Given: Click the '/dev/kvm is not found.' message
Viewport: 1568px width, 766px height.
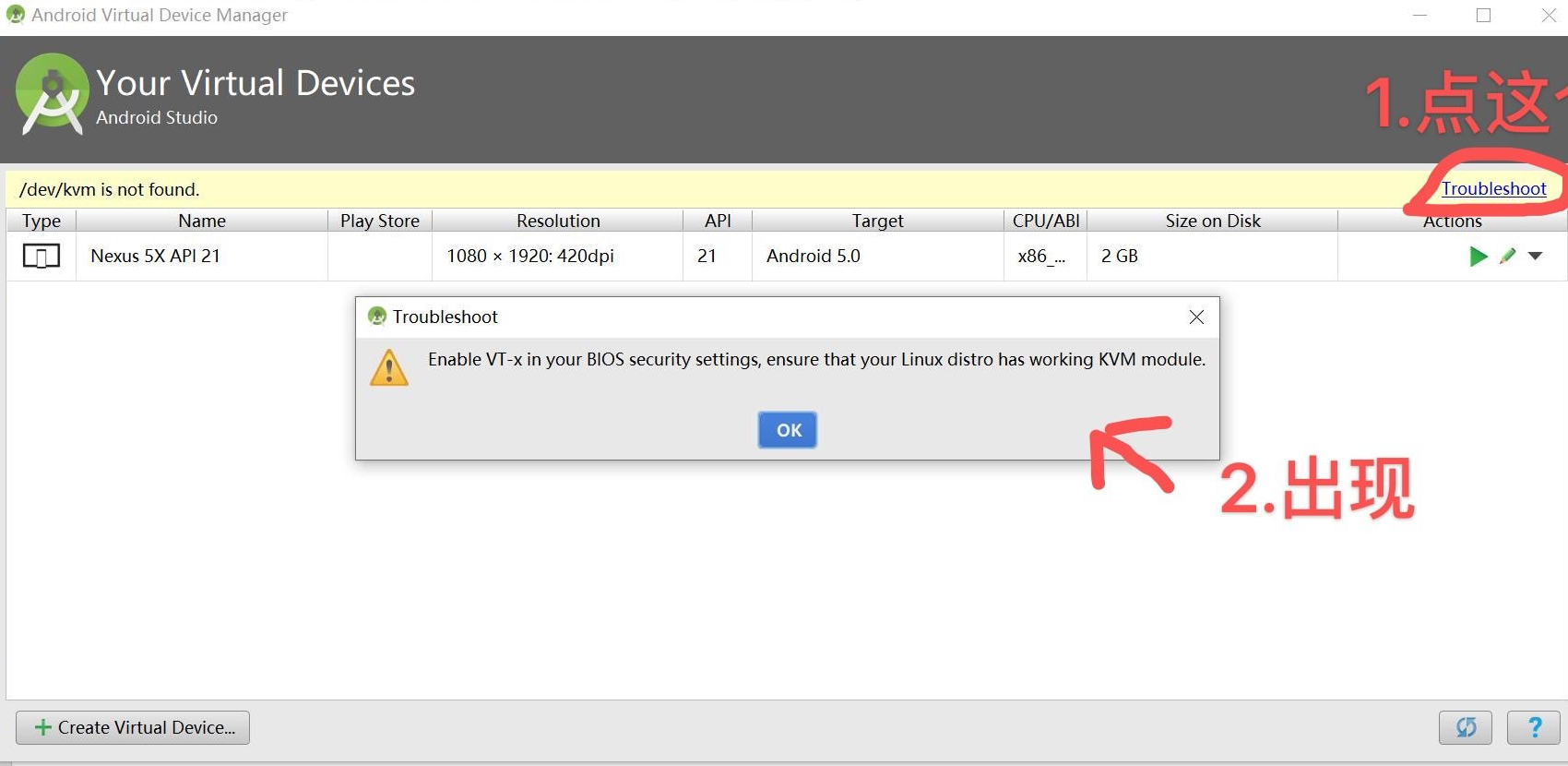Looking at the screenshot, I should coord(110,189).
